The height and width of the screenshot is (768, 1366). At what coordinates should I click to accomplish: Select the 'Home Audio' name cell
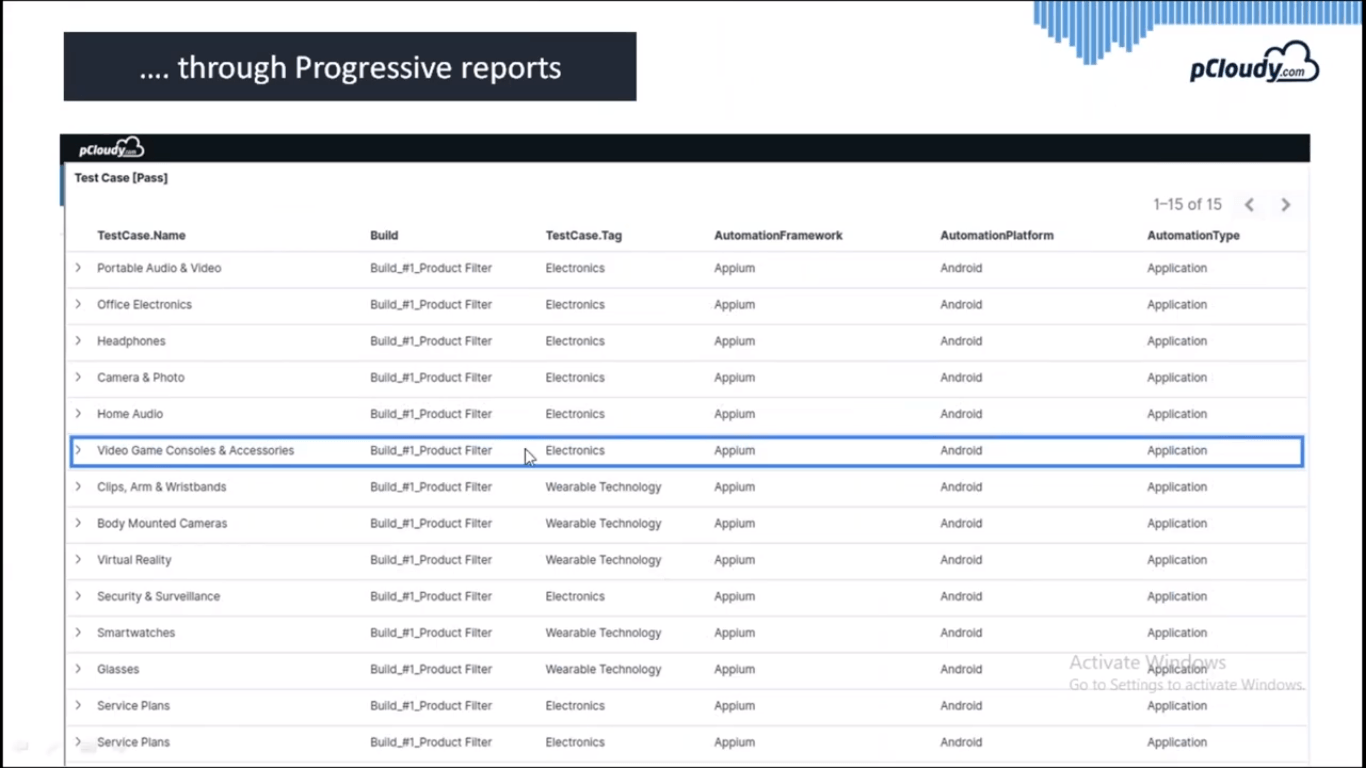point(130,414)
